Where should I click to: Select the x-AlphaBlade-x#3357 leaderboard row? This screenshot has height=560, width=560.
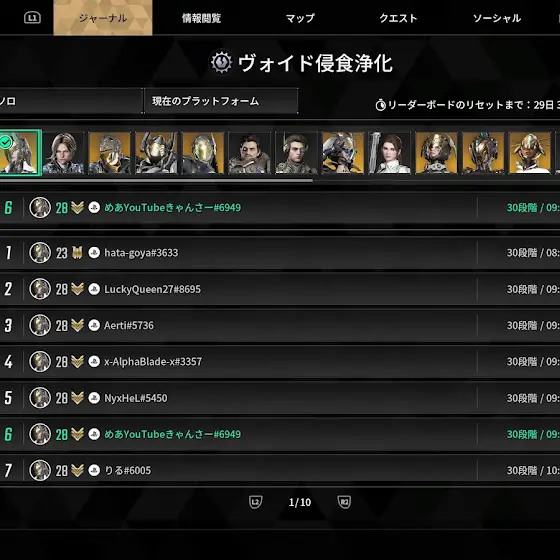point(280,361)
